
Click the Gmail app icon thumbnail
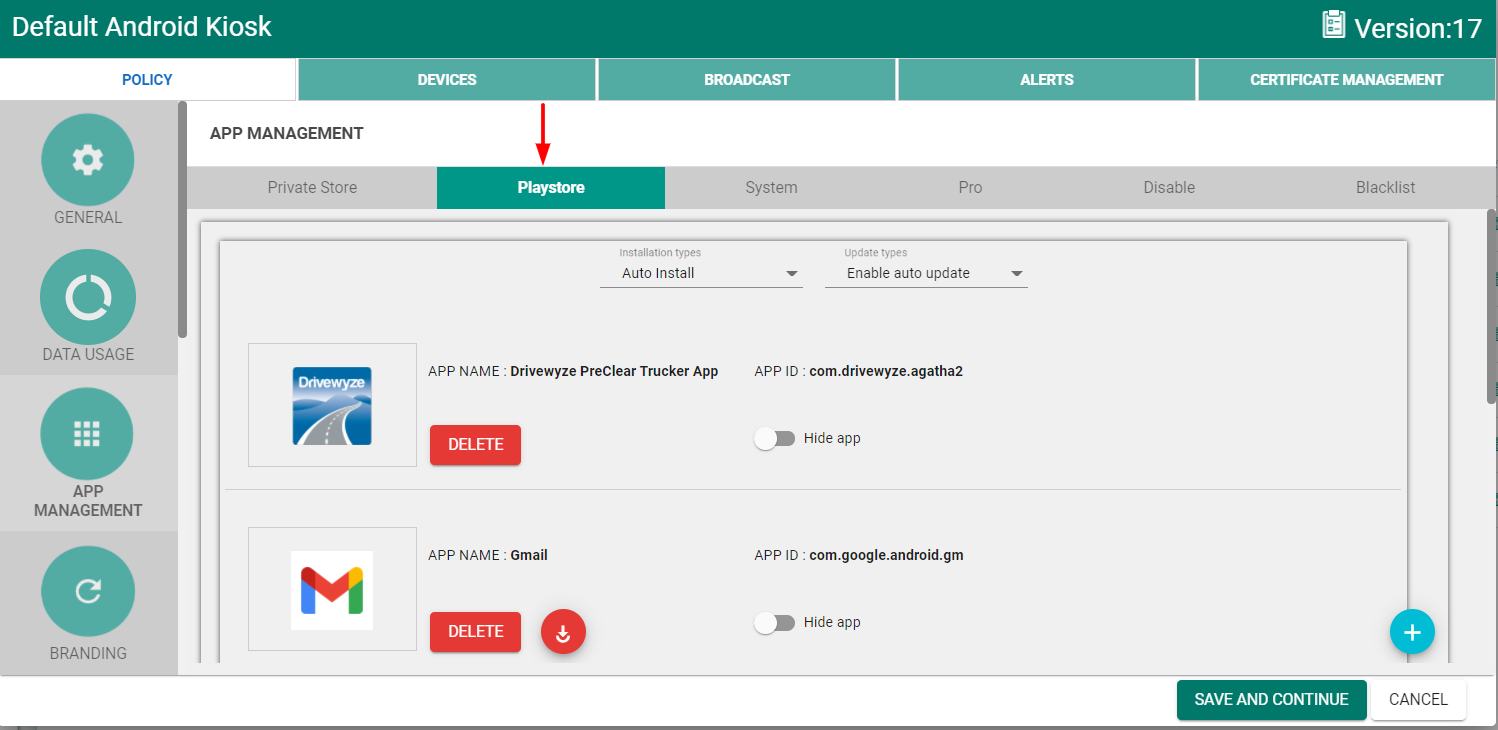click(332, 589)
